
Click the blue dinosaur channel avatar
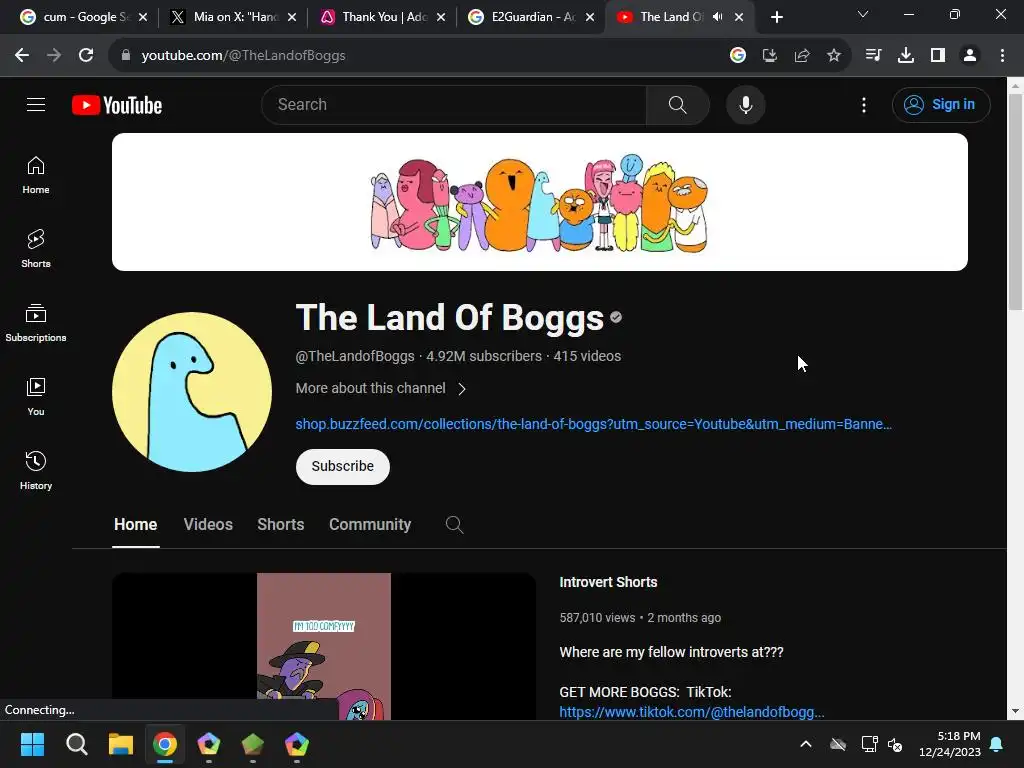click(x=192, y=391)
